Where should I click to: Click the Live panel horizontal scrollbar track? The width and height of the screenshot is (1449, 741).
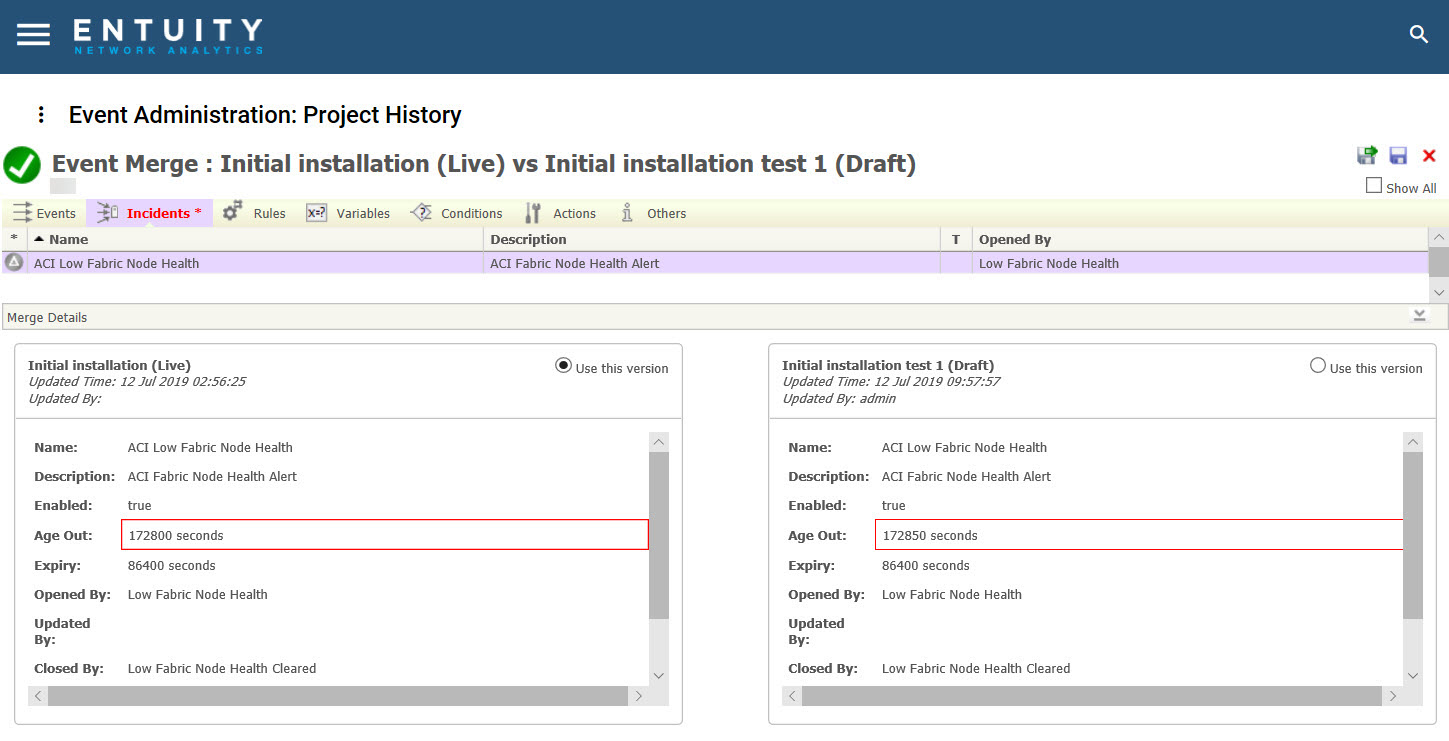(338, 696)
